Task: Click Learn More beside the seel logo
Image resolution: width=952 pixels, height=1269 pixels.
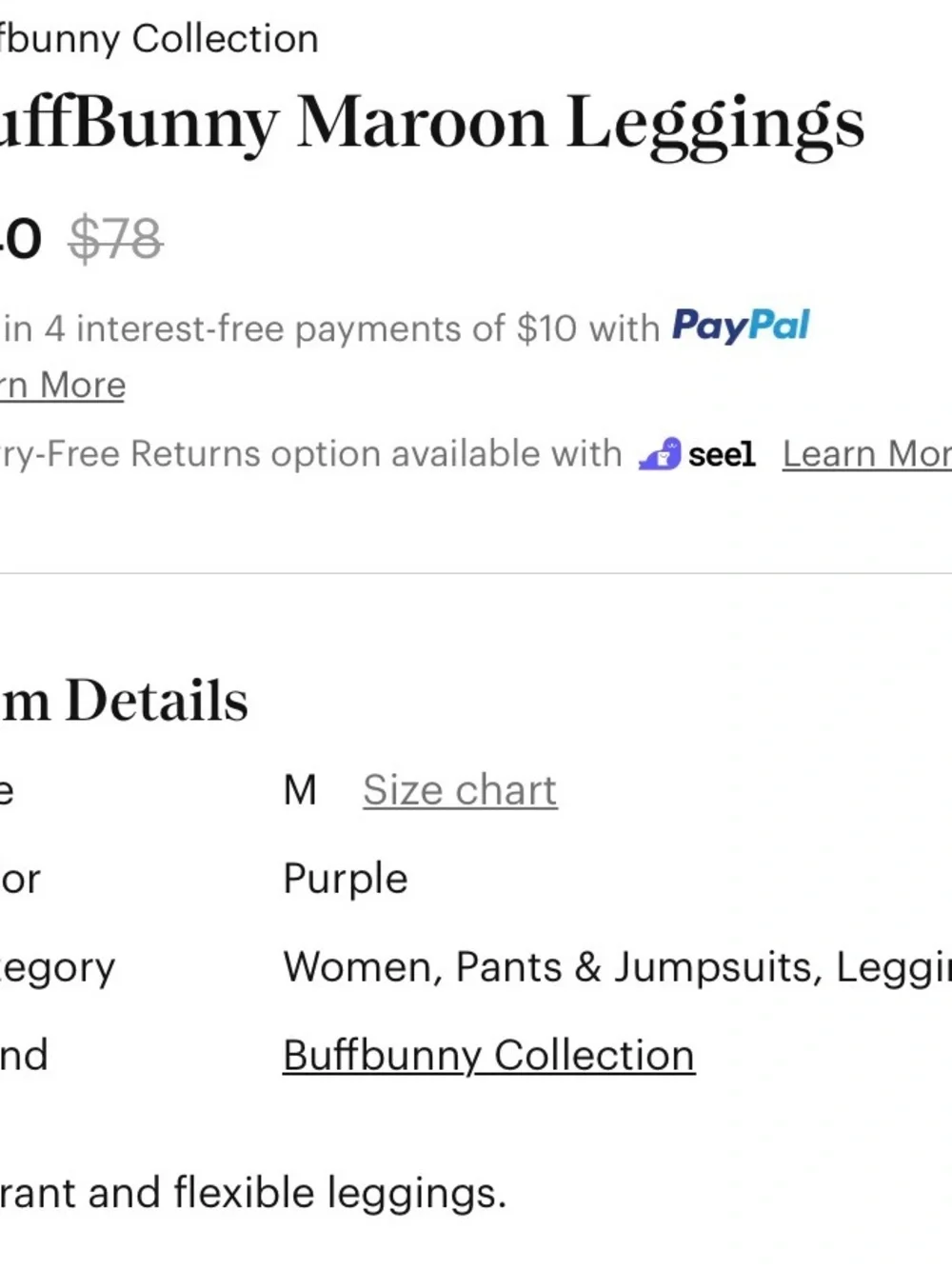Action: 866,454
